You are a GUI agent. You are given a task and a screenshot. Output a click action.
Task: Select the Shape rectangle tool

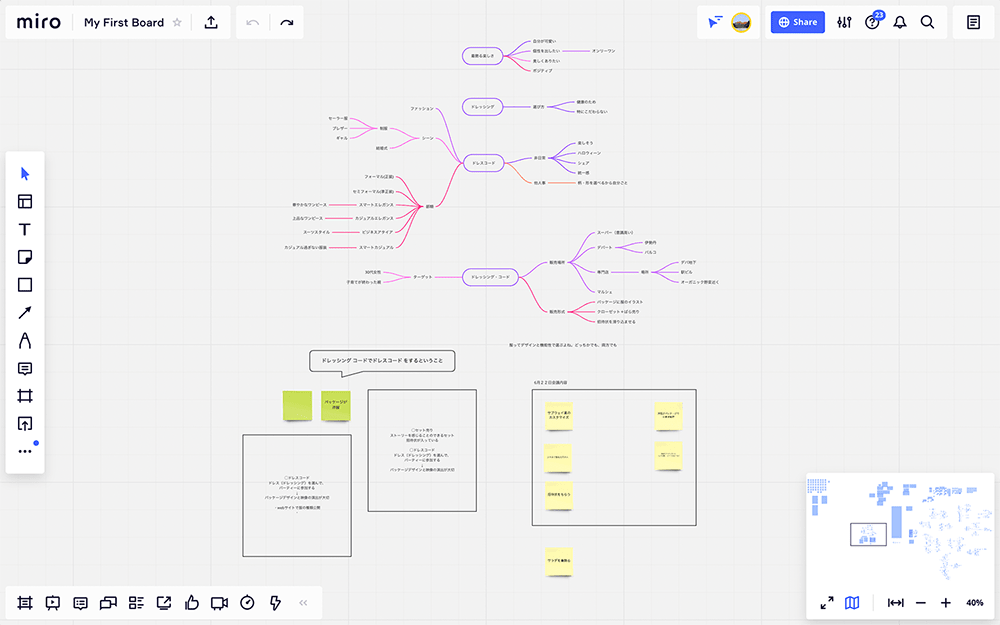[x=25, y=285]
